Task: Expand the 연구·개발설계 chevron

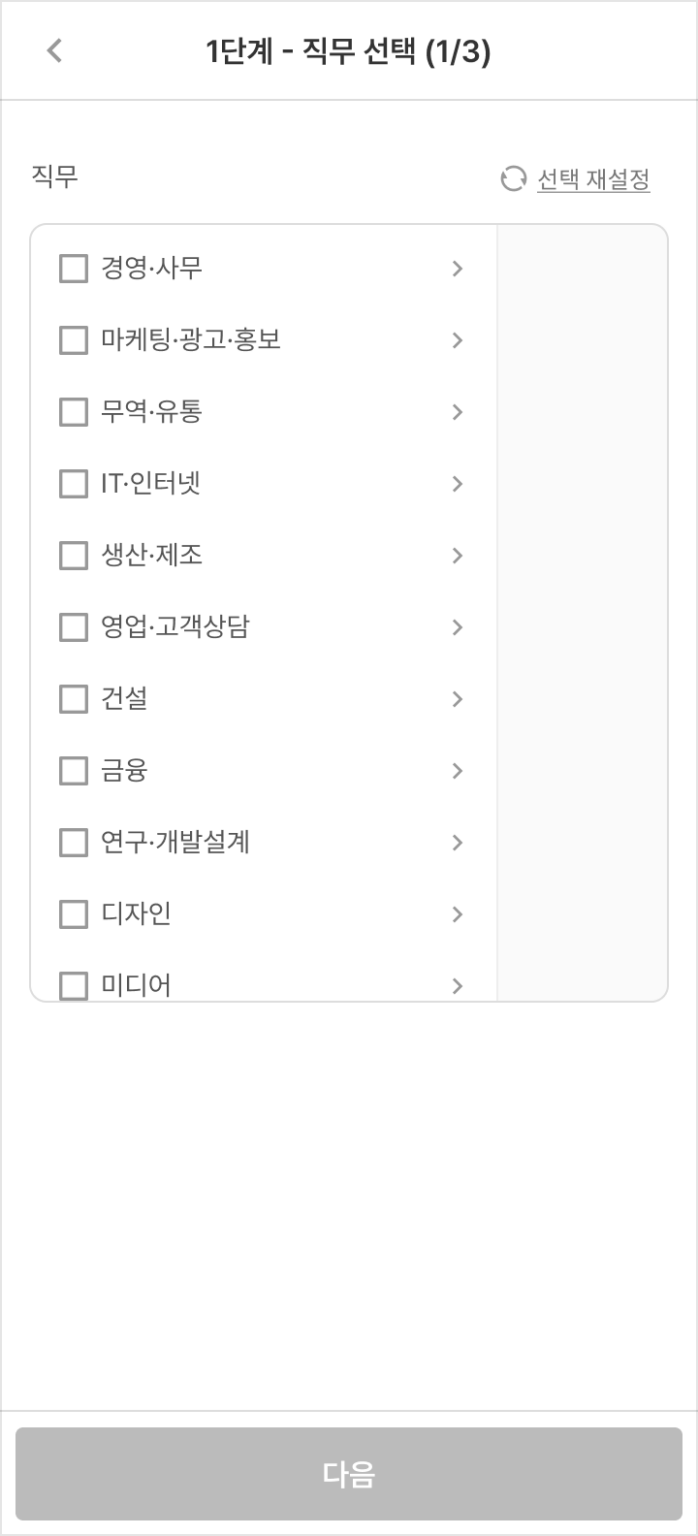Action: coord(457,843)
